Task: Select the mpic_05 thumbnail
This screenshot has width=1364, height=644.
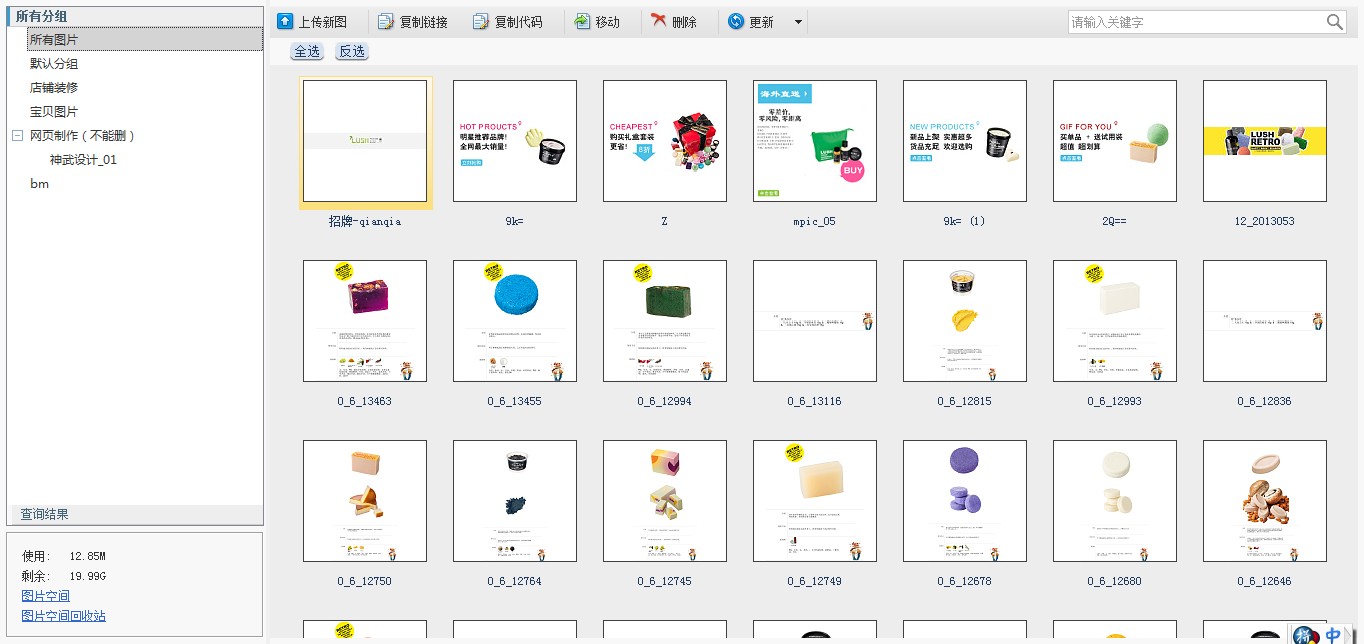Action: click(815, 141)
